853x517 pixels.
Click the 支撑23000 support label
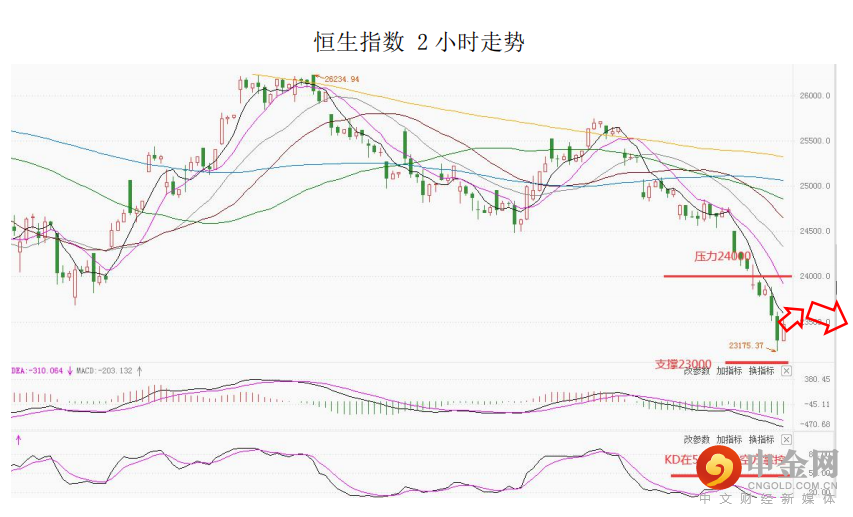(683, 364)
